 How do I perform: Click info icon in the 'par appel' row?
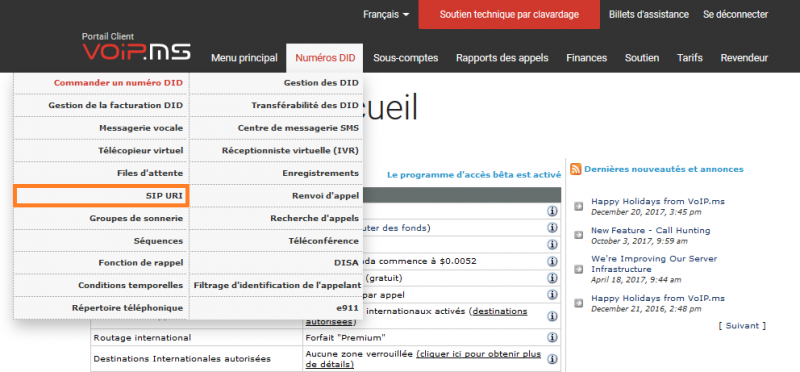(552, 295)
